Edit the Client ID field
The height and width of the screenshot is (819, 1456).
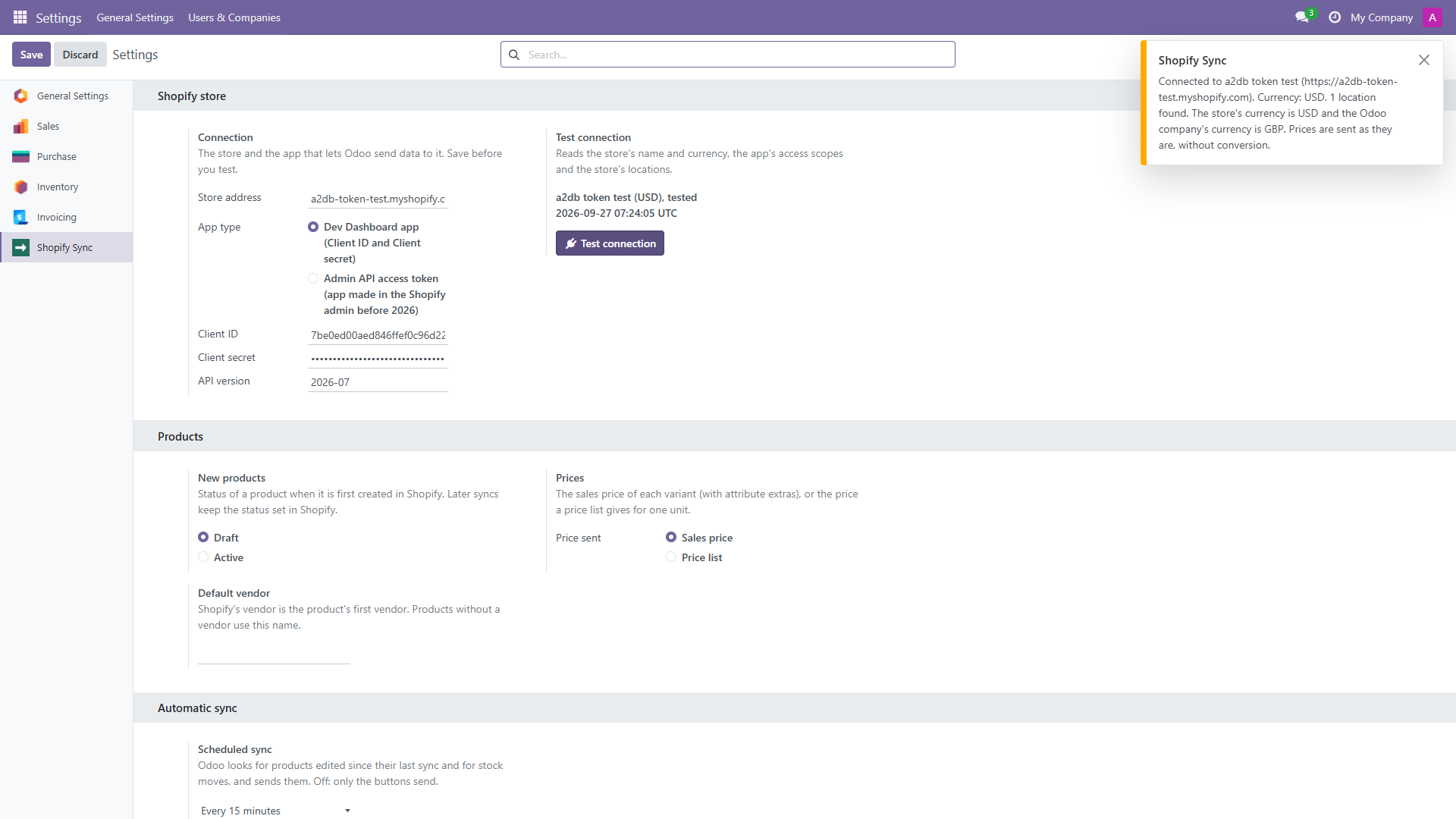click(378, 335)
